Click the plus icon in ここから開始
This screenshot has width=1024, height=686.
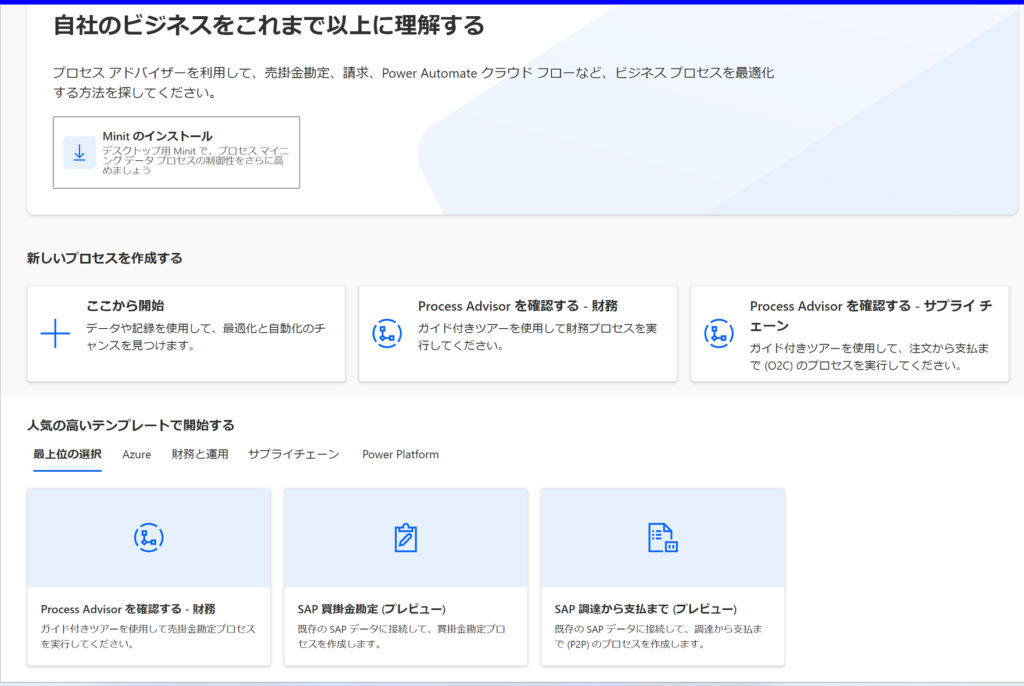click(x=55, y=334)
